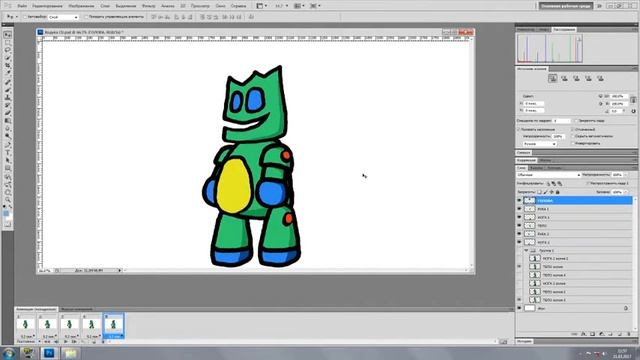
Task: Hide the ТЕЛО layer
Action: 519,225
